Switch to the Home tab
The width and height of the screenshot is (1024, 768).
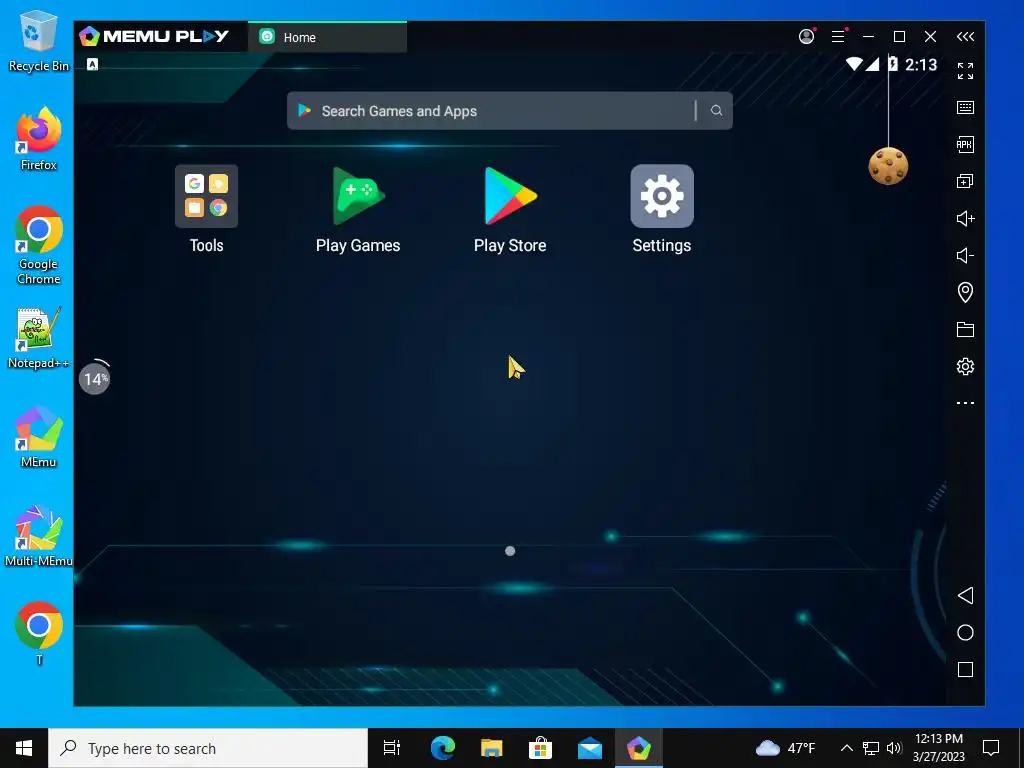click(327, 37)
